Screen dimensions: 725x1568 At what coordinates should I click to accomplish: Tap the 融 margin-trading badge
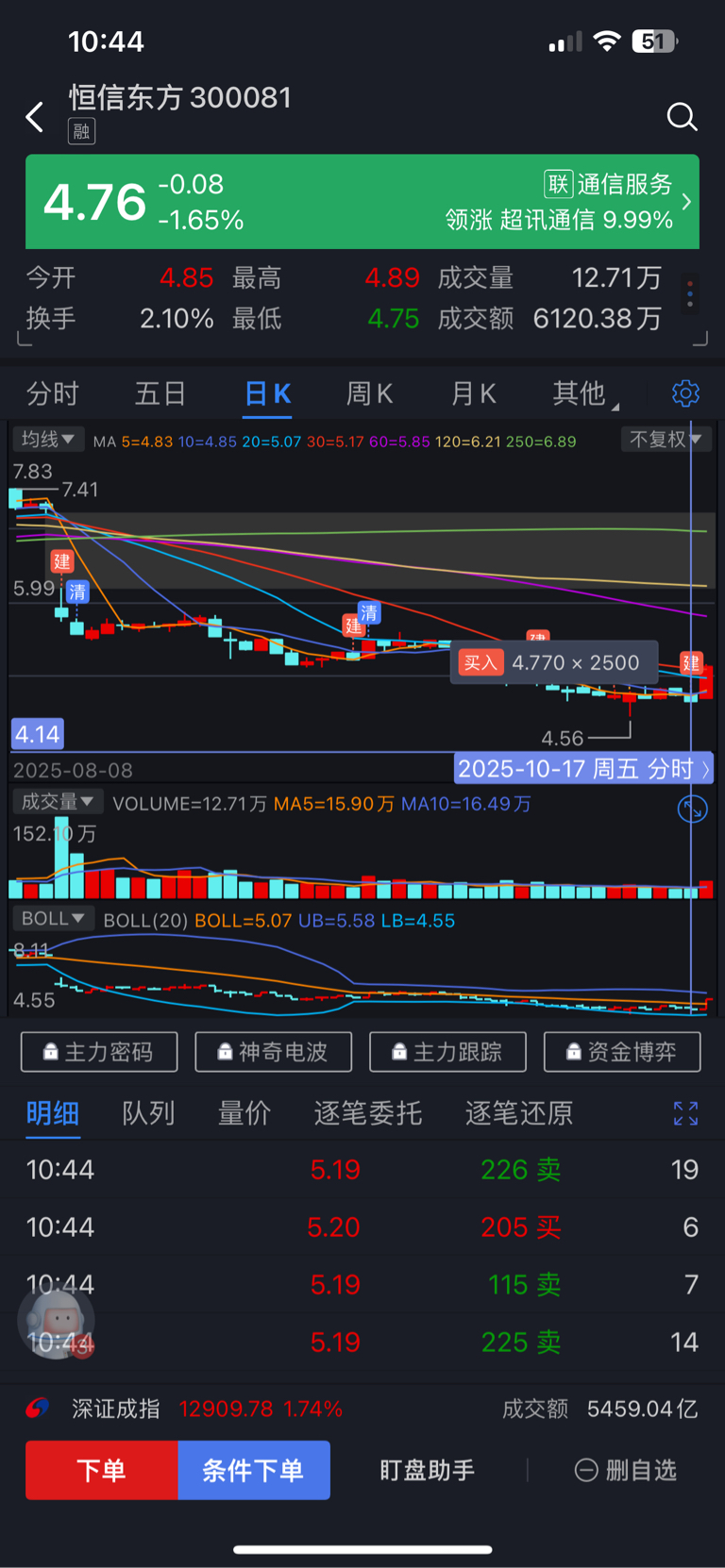point(81,132)
